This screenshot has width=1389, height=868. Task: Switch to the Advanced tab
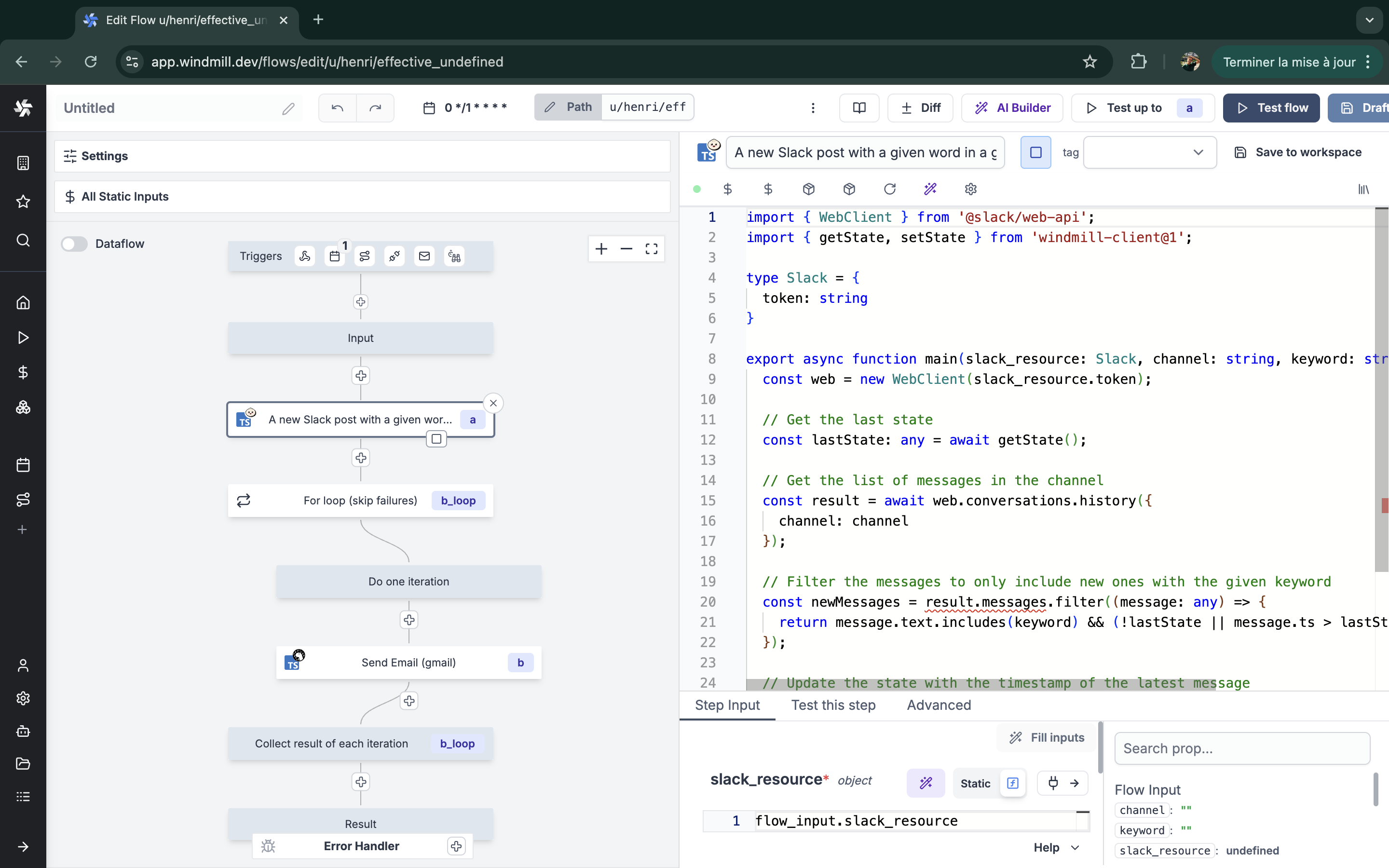[938, 705]
